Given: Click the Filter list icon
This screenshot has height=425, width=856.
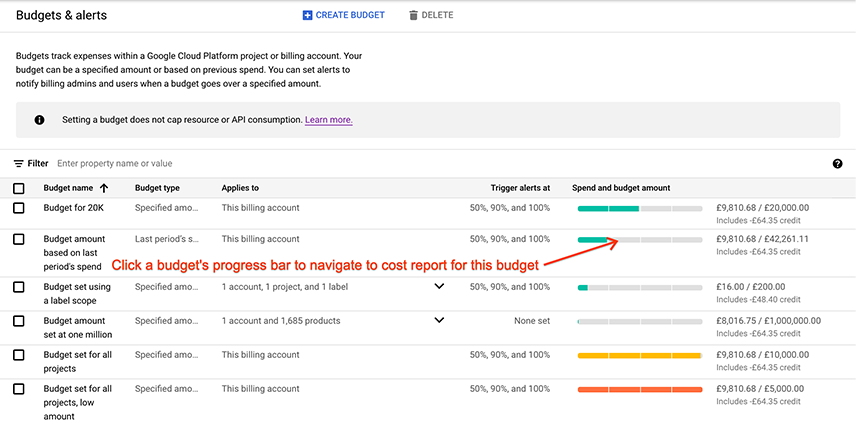Looking at the screenshot, I should click(19, 163).
